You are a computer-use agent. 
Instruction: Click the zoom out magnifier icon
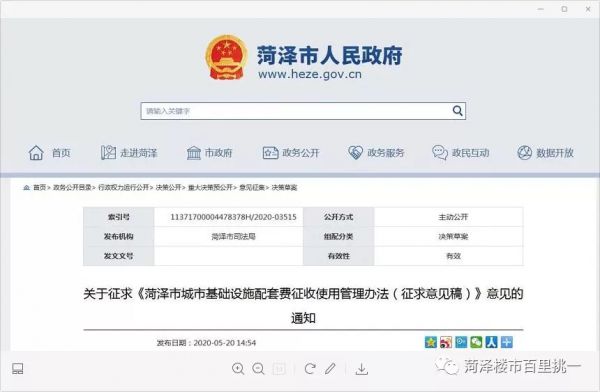pos(259,369)
